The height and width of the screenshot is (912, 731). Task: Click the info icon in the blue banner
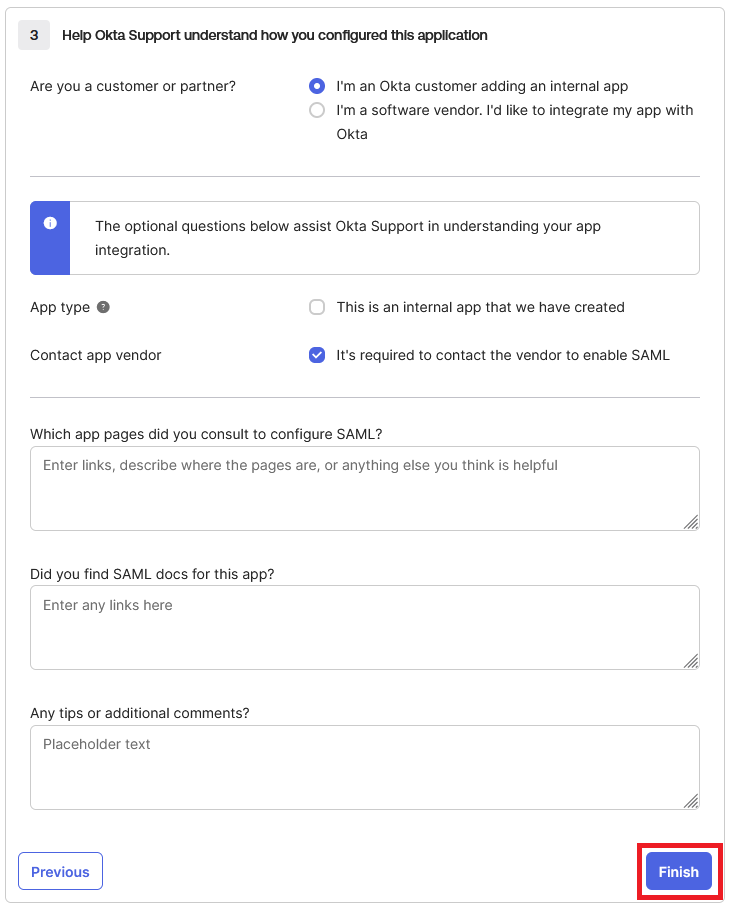(50, 223)
